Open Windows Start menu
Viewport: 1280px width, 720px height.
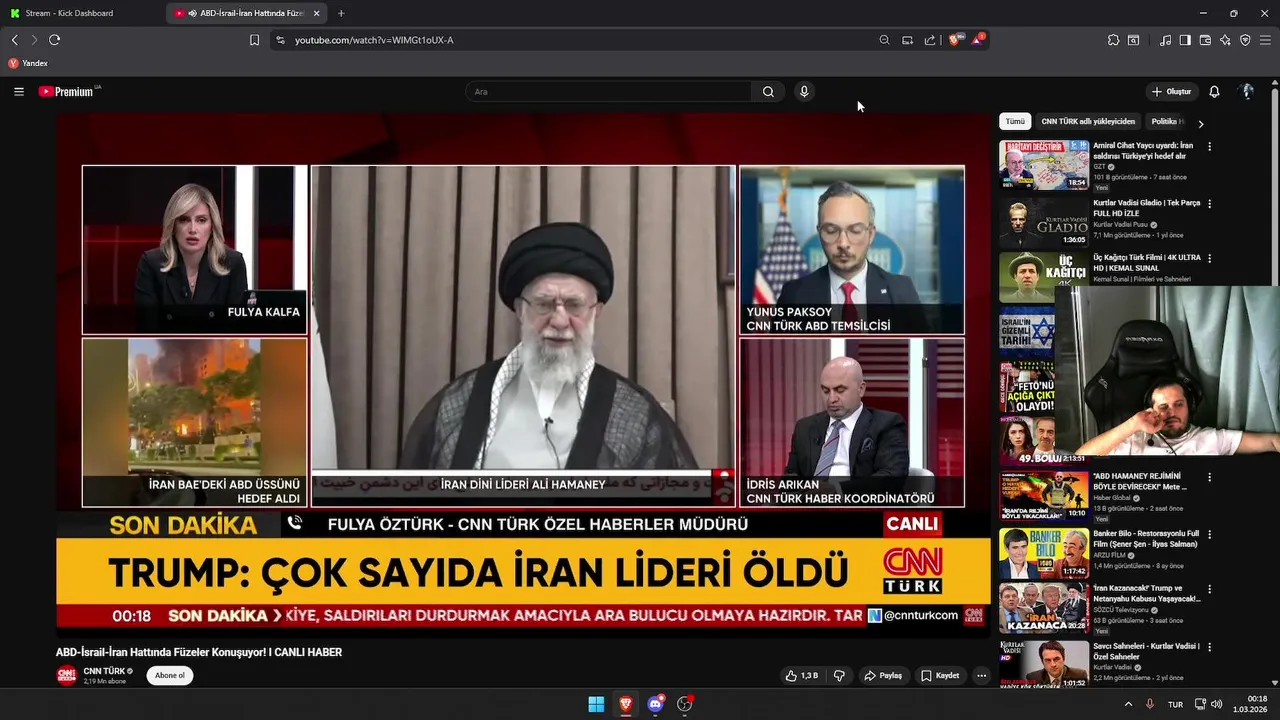[596, 704]
